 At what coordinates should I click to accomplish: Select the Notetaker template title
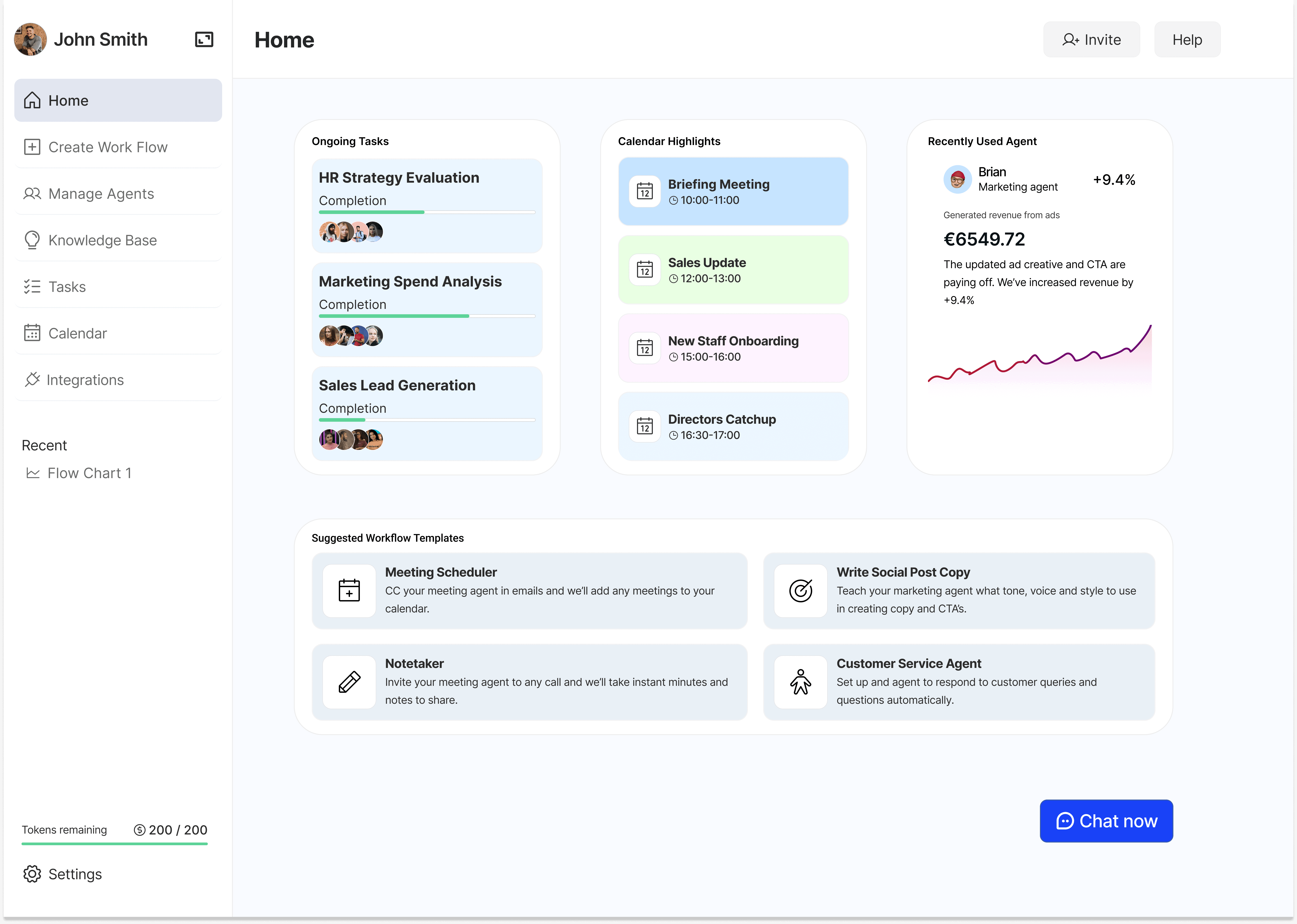tap(414, 663)
